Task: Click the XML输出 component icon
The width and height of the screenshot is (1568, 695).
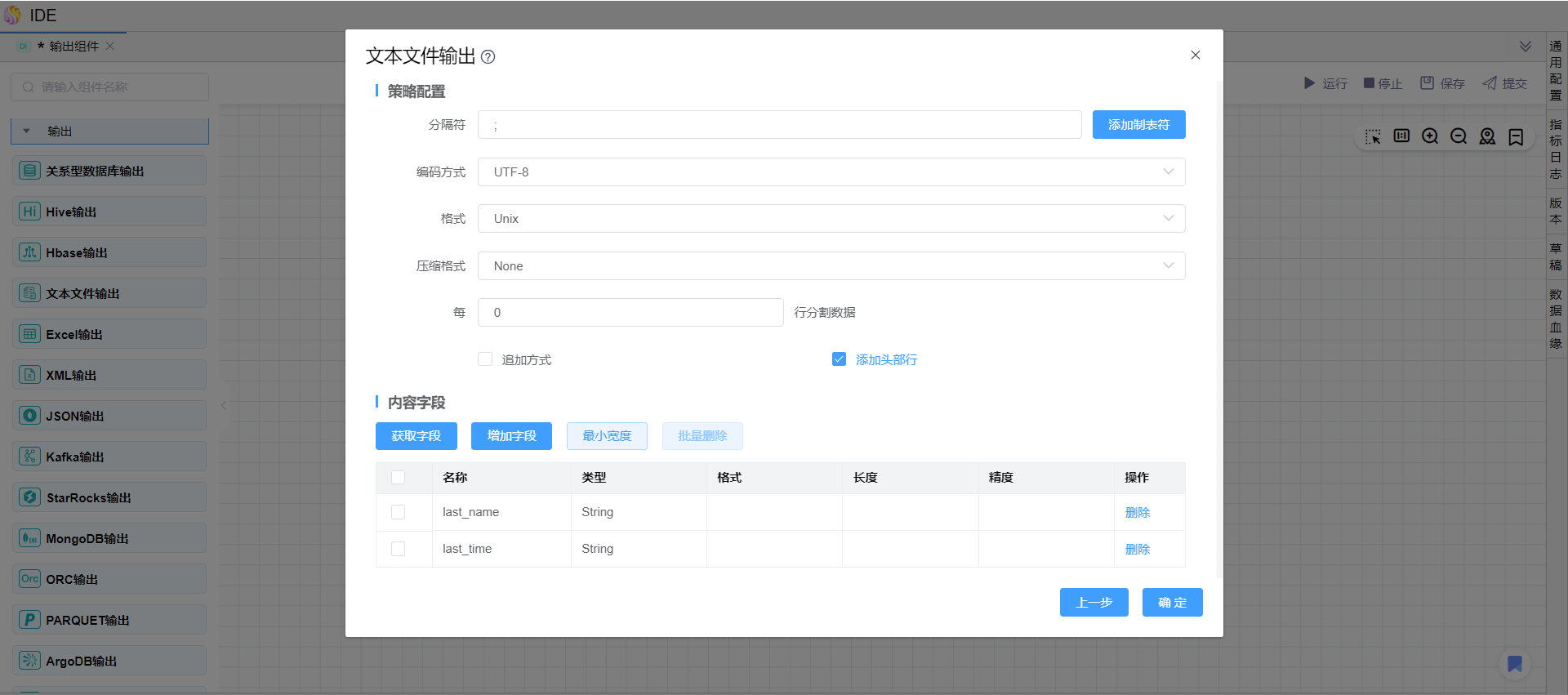Action: [29, 375]
